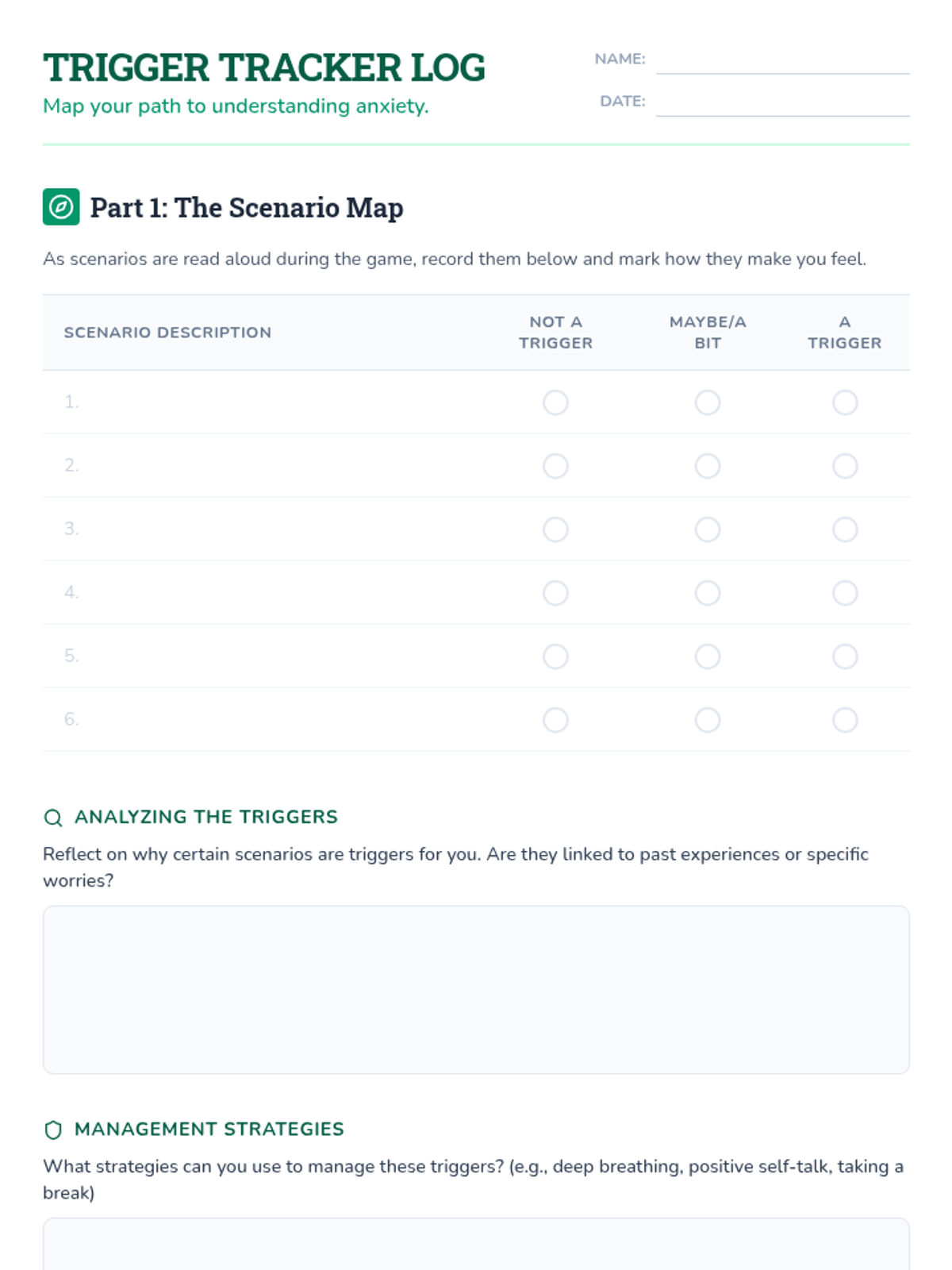
Task: Click the 'Scenario Description' column header
Action: pos(167,333)
